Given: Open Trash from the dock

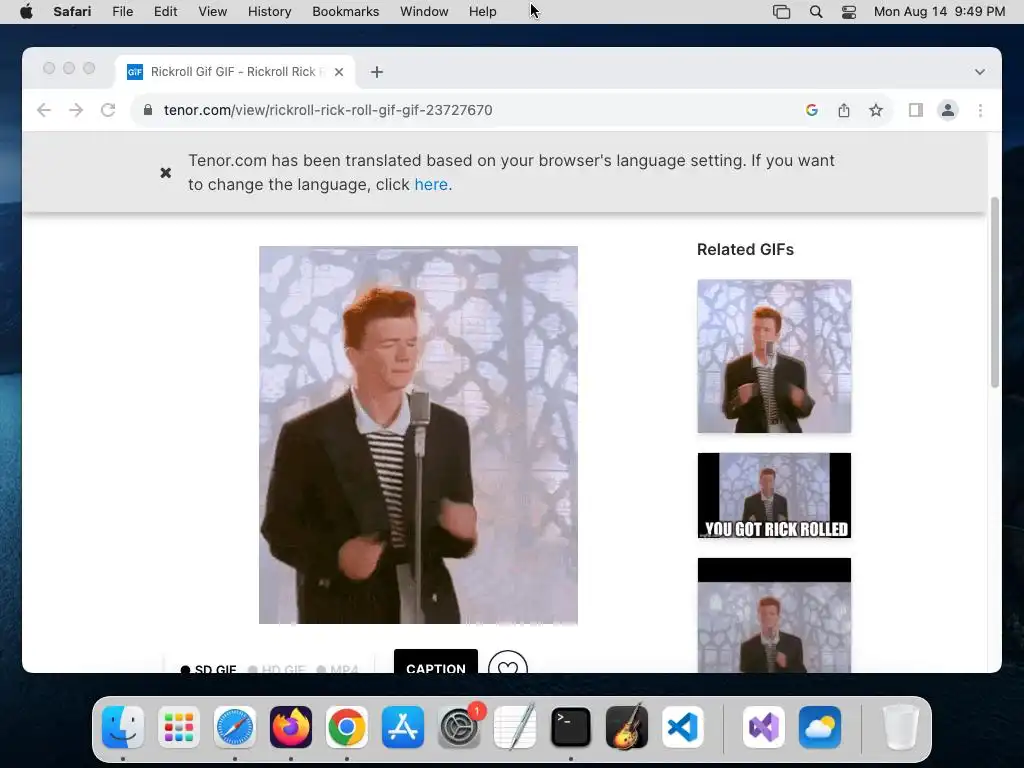Looking at the screenshot, I should point(901,727).
